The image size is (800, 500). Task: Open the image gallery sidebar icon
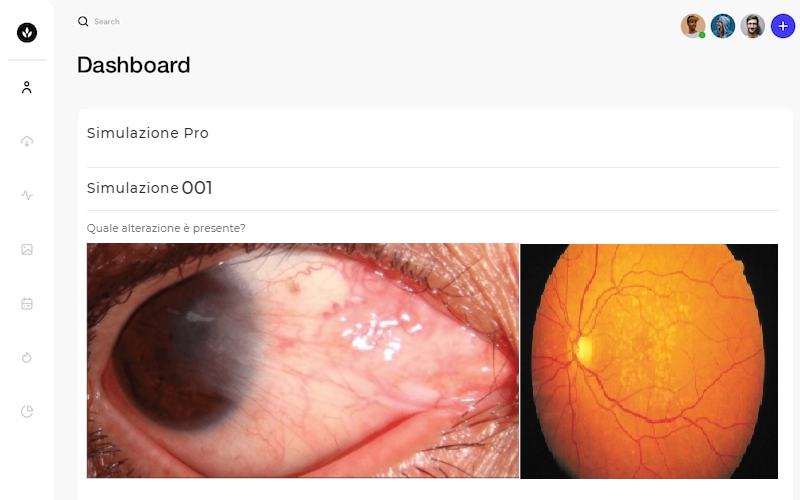(x=27, y=249)
